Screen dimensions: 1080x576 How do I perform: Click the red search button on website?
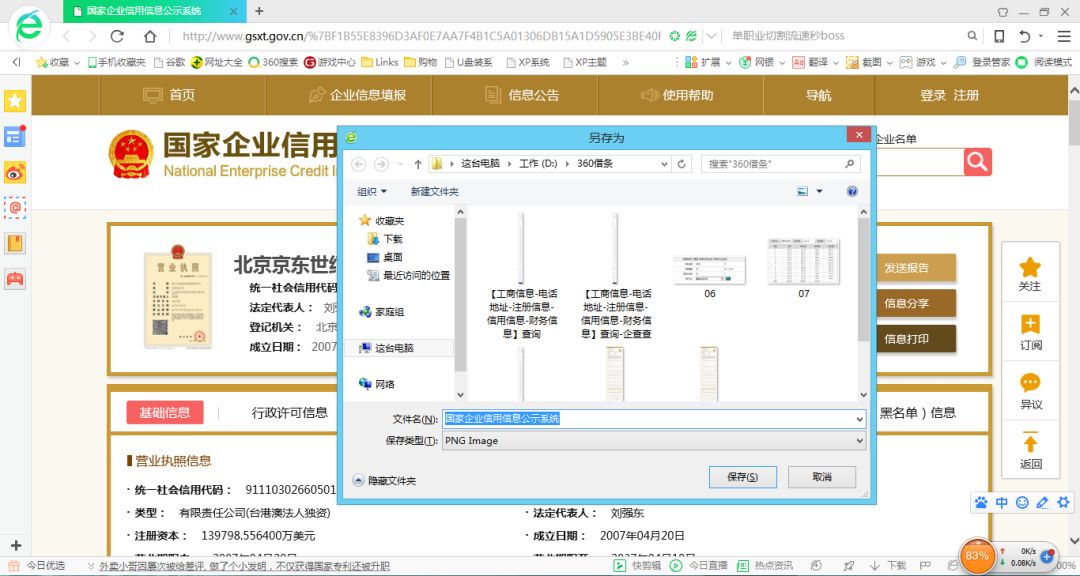point(977,162)
